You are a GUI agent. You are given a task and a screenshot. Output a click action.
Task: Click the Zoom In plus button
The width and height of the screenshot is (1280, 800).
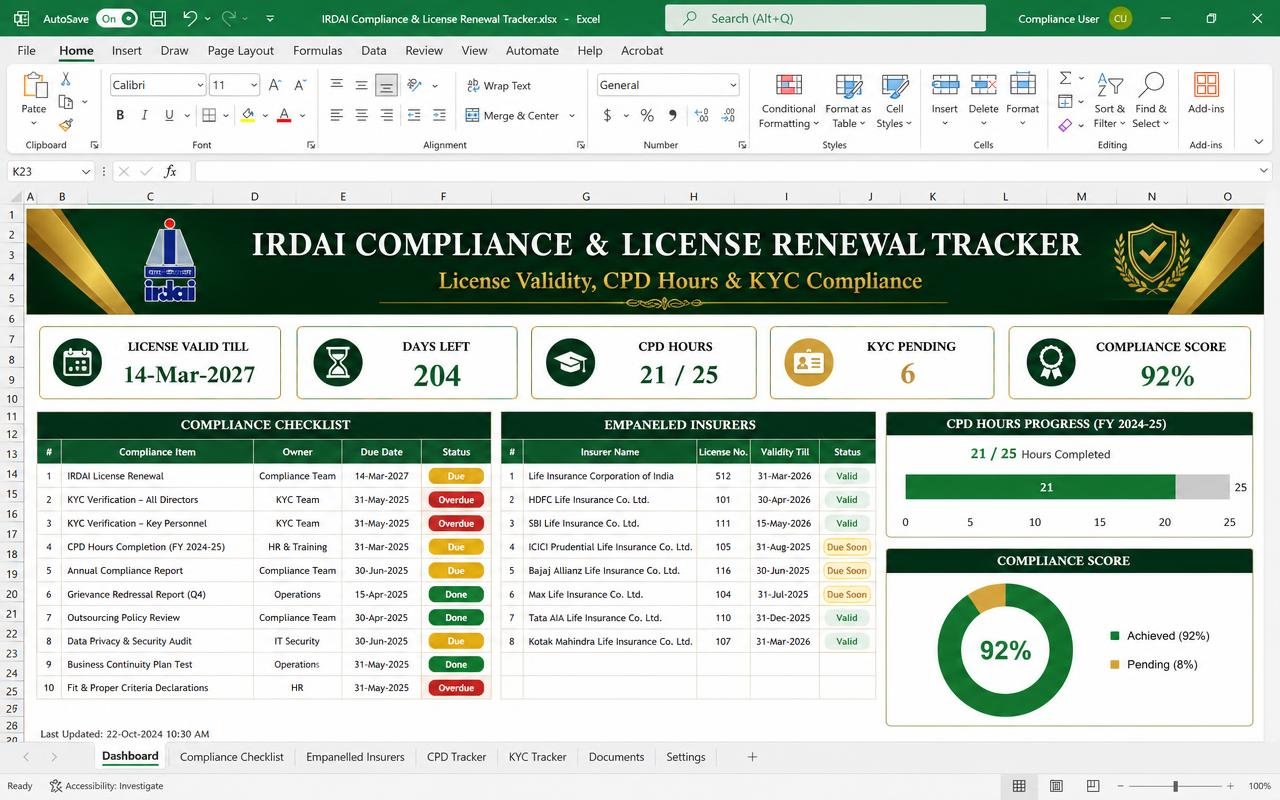pyautogui.click(x=1232, y=786)
